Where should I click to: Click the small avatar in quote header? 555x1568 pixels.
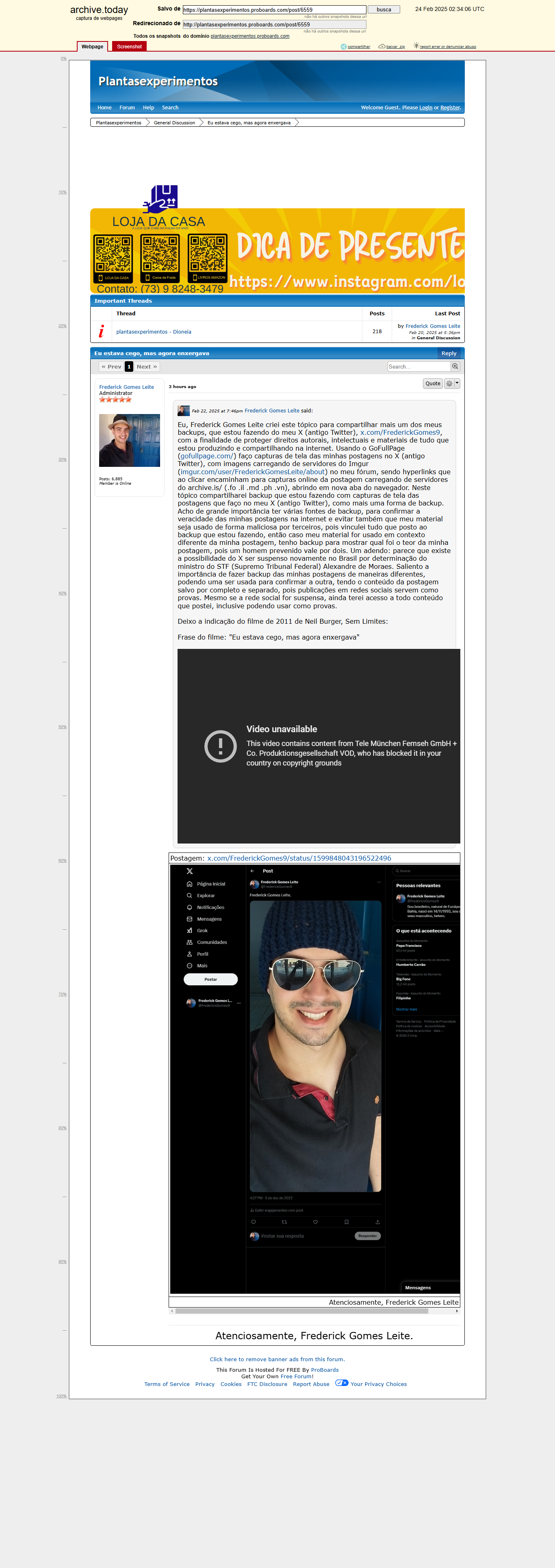point(184,411)
